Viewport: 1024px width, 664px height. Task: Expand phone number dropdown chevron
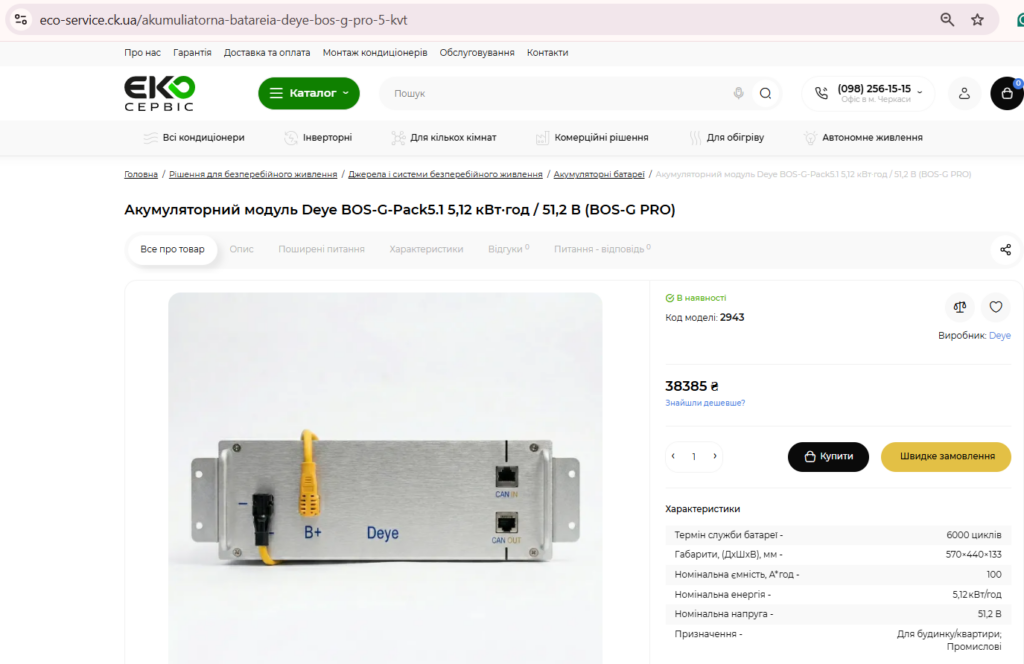click(920, 92)
